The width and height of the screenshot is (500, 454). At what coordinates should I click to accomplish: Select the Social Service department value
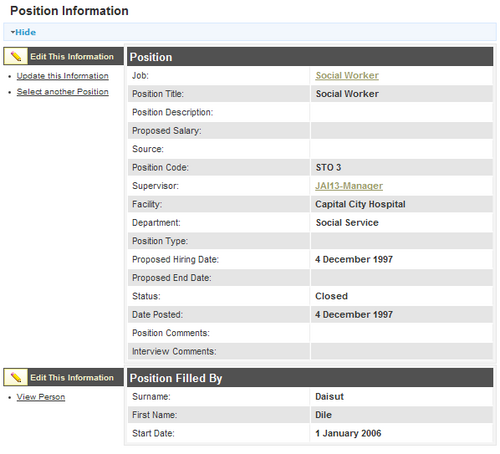(x=347, y=222)
